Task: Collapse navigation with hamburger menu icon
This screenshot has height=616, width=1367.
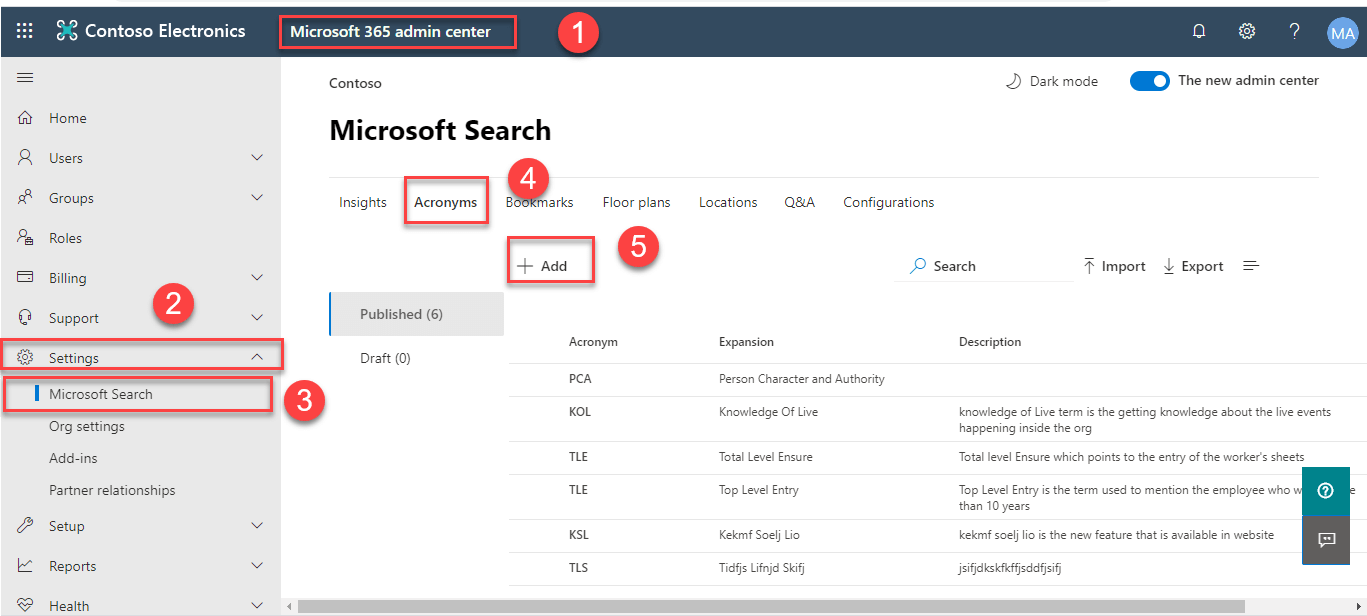Action: point(25,78)
